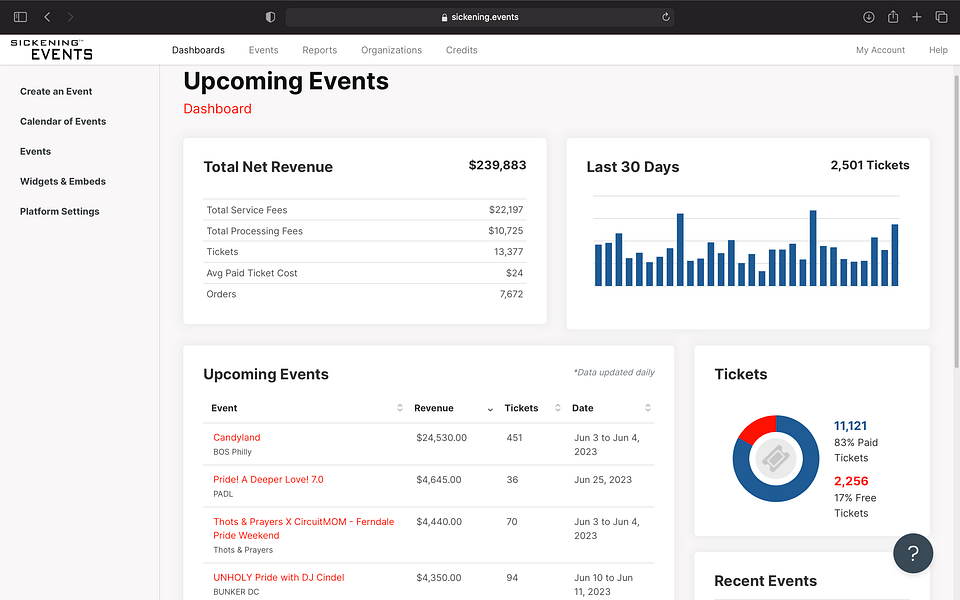Click the Recent Events heading

pyautogui.click(x=765, y=580)
